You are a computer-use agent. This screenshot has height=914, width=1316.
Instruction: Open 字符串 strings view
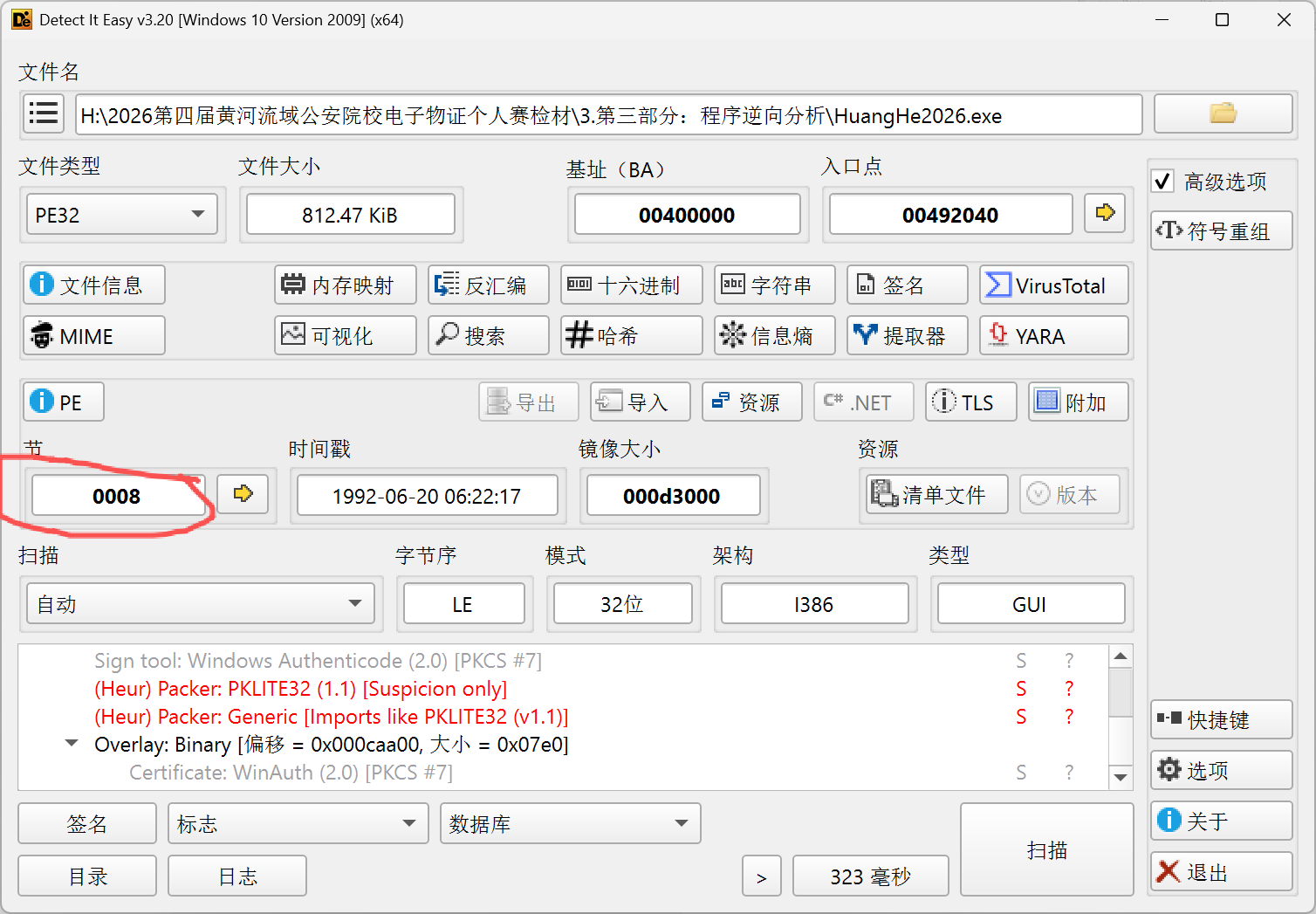coord(775,285)
